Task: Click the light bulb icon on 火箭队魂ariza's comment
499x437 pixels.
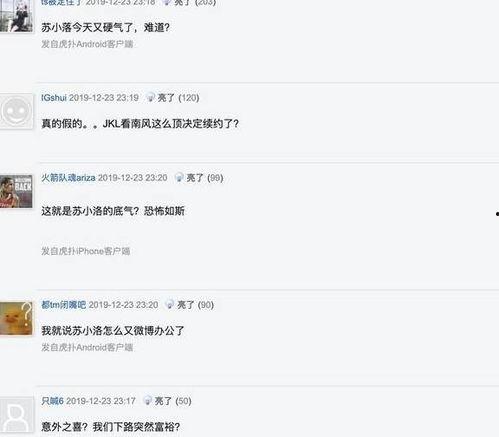Action: (179, 177)
